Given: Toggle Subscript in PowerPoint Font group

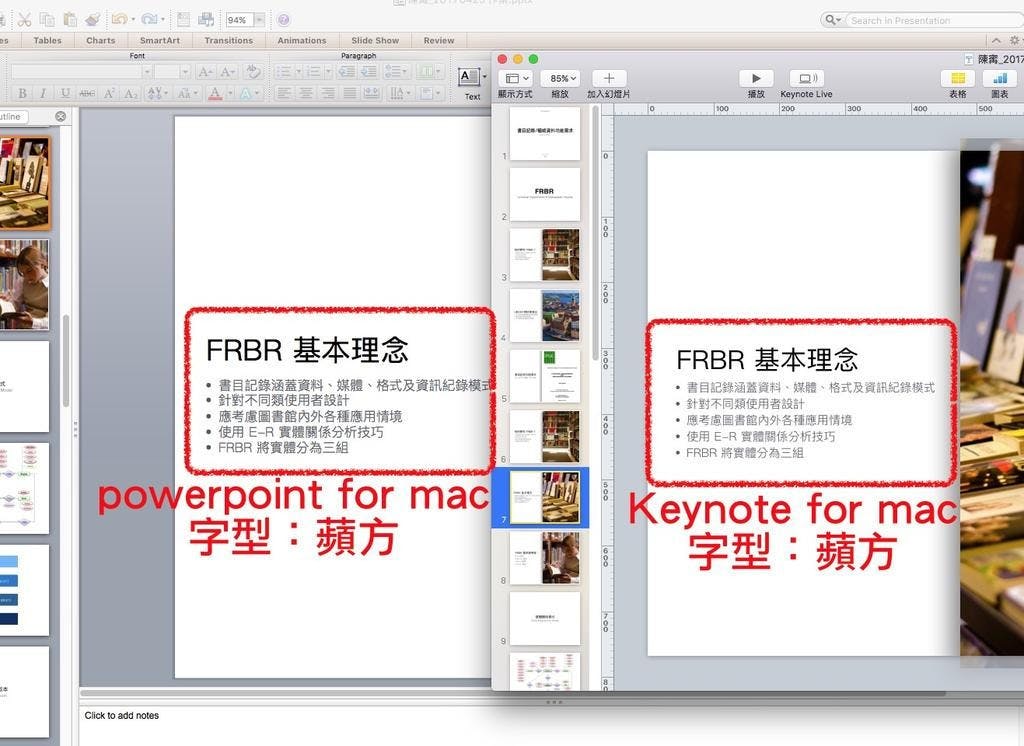Looking at the screenshot, I should tap(131, 93).
